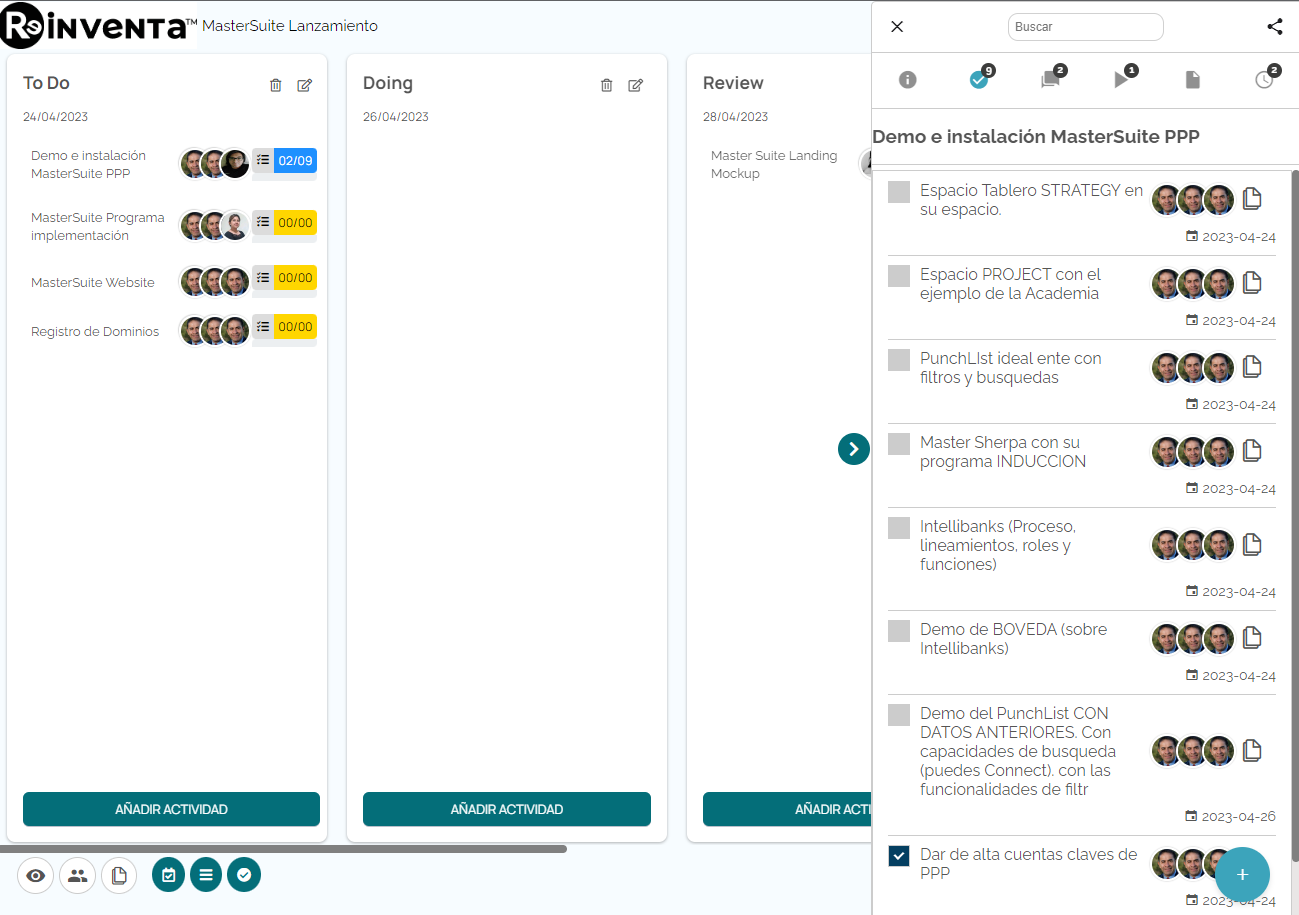Open 00/00 badge on MasterSuite Programa card
Viewport: 1299px width, 915px height.
285,223
